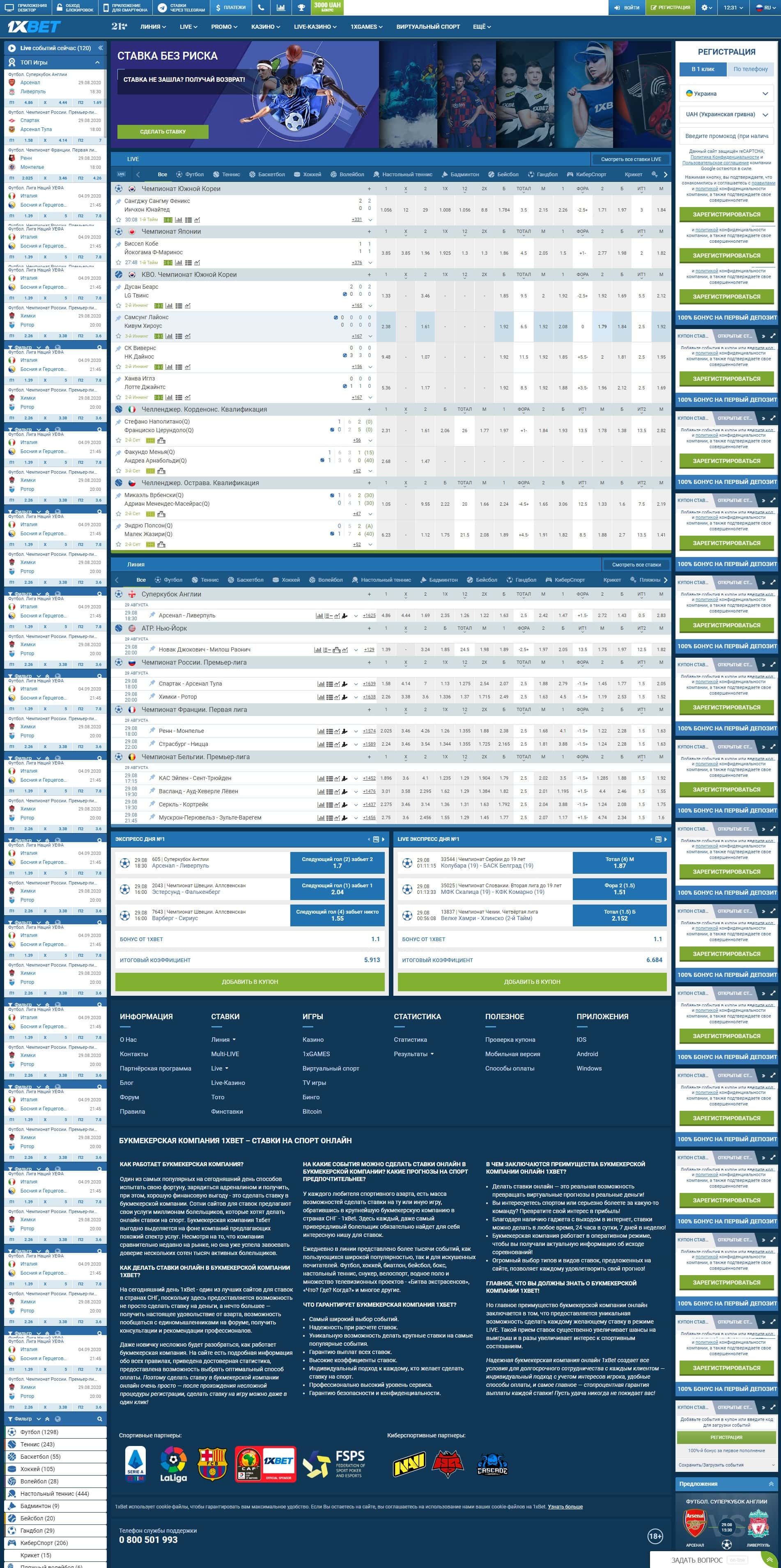
Task: Open the search icon in sidebar filter bar
Action: 100,1419
